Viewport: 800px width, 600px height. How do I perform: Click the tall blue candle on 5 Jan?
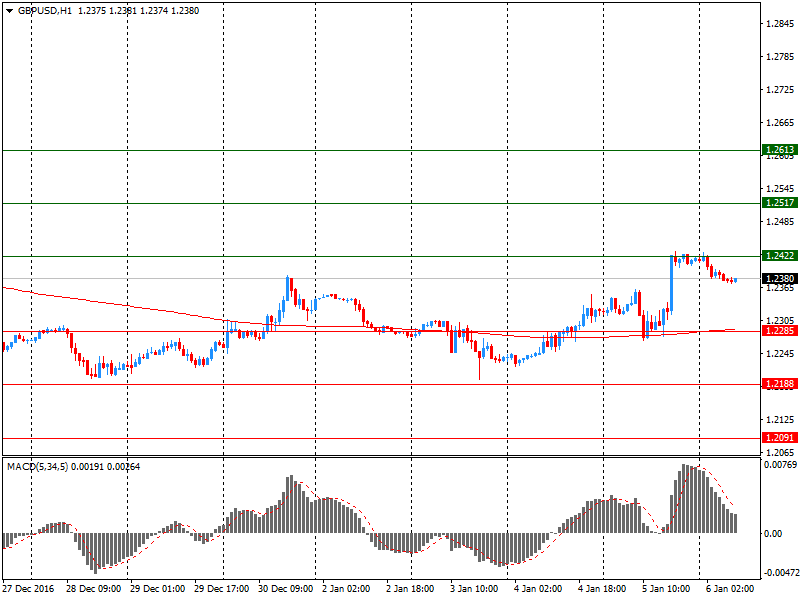click(x=671, y=283)
